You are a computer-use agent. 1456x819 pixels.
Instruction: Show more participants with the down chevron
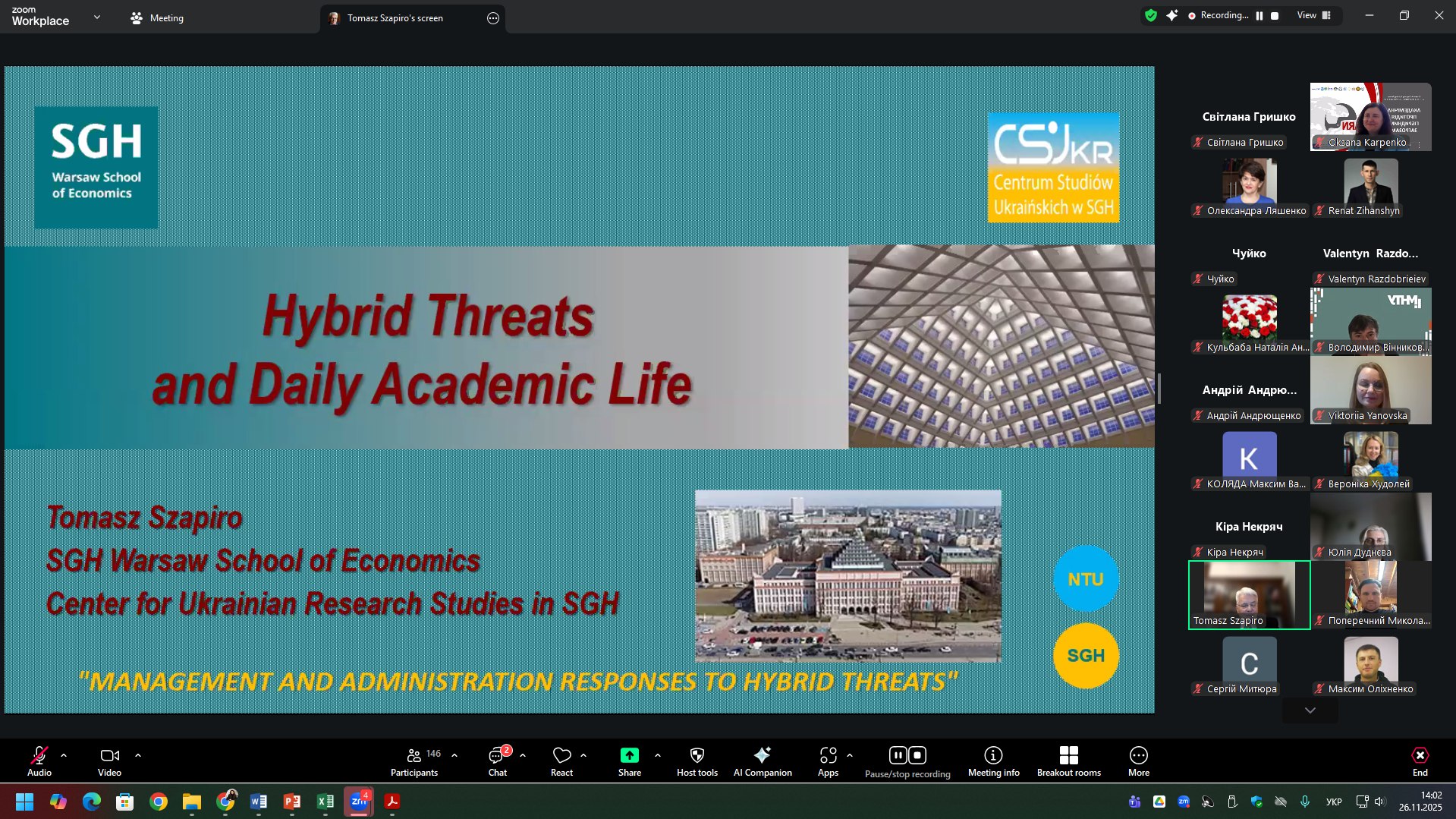pos(1310,710)
